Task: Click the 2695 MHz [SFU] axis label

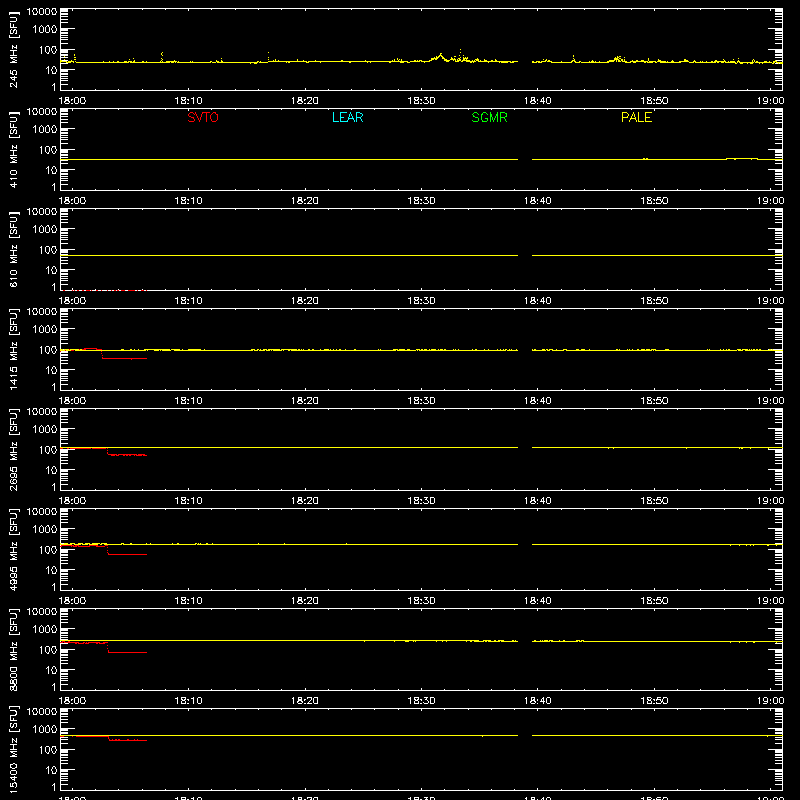Action: [14, 449]
